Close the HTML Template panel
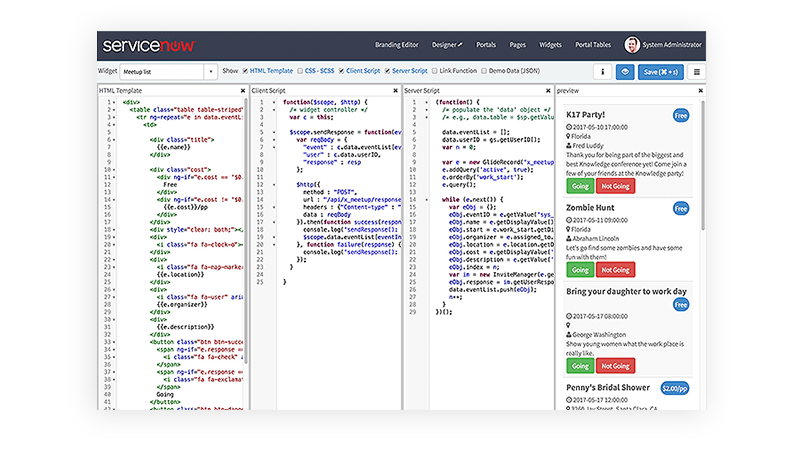Viewport: 800px width, 457px height. tap(243, 91)
